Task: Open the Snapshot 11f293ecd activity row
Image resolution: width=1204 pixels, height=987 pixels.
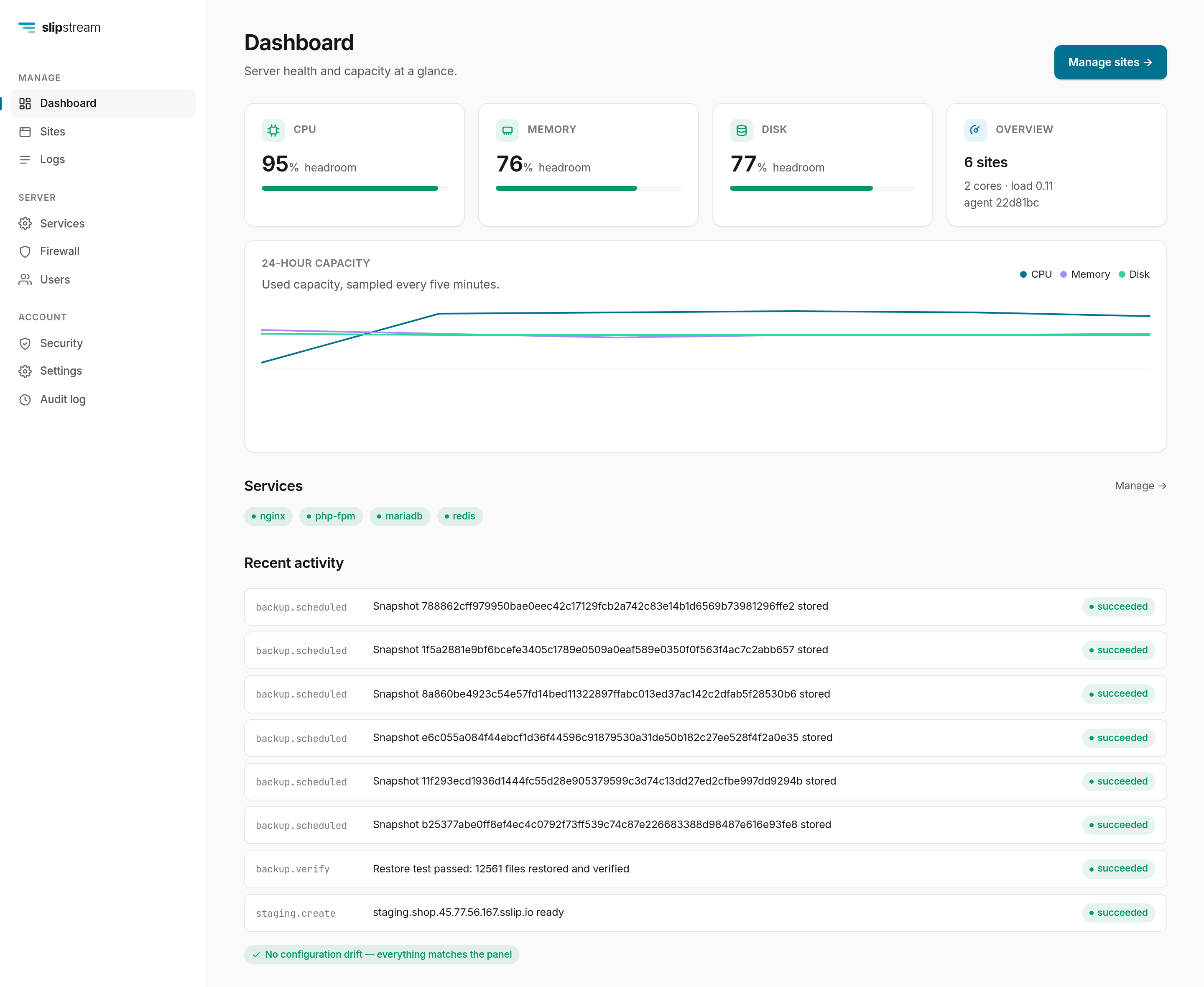Action: pos(706,782)
